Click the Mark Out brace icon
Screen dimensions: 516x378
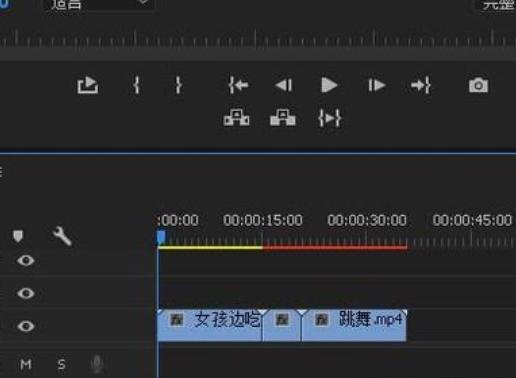pos(179,85)
